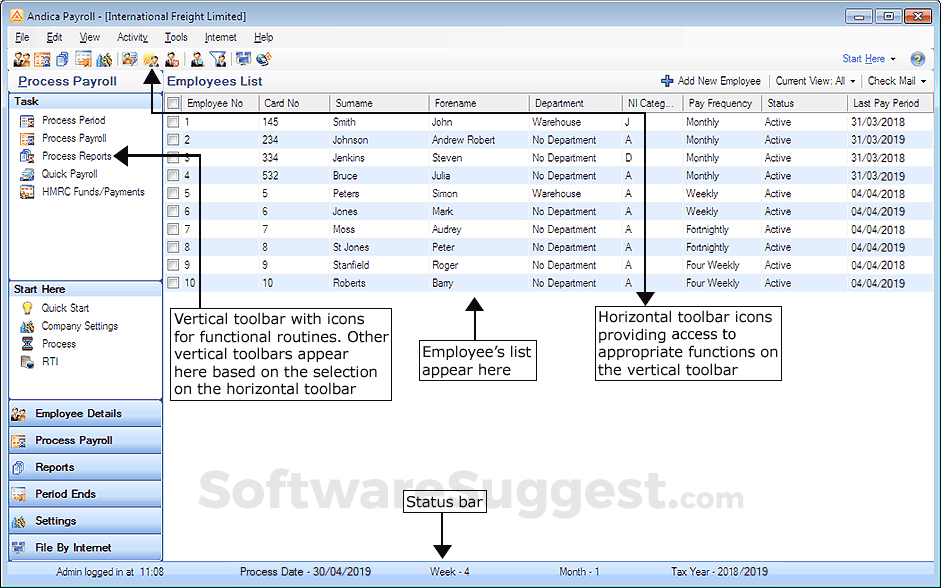Open the Activity menu
Image resolution: width=941 pixels, height=588 pixels.
coord(131,37)
